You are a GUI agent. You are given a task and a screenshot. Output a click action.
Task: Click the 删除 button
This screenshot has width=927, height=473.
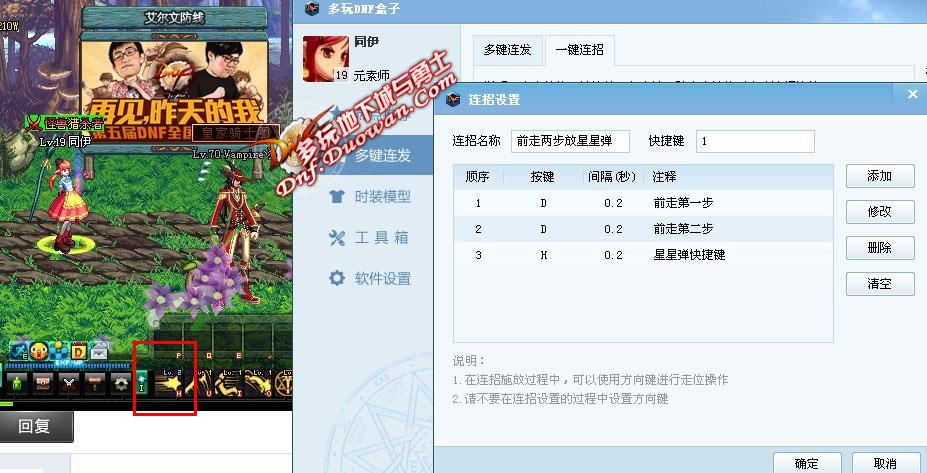point(880,248)
